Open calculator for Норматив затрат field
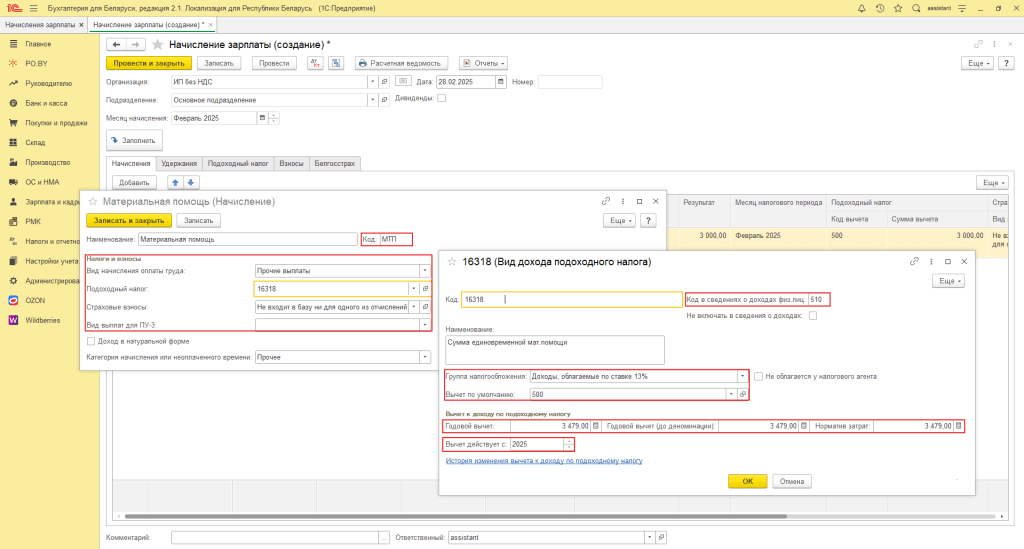The image size is (1024, 549). pyautogui.click(x=959, y=426)
